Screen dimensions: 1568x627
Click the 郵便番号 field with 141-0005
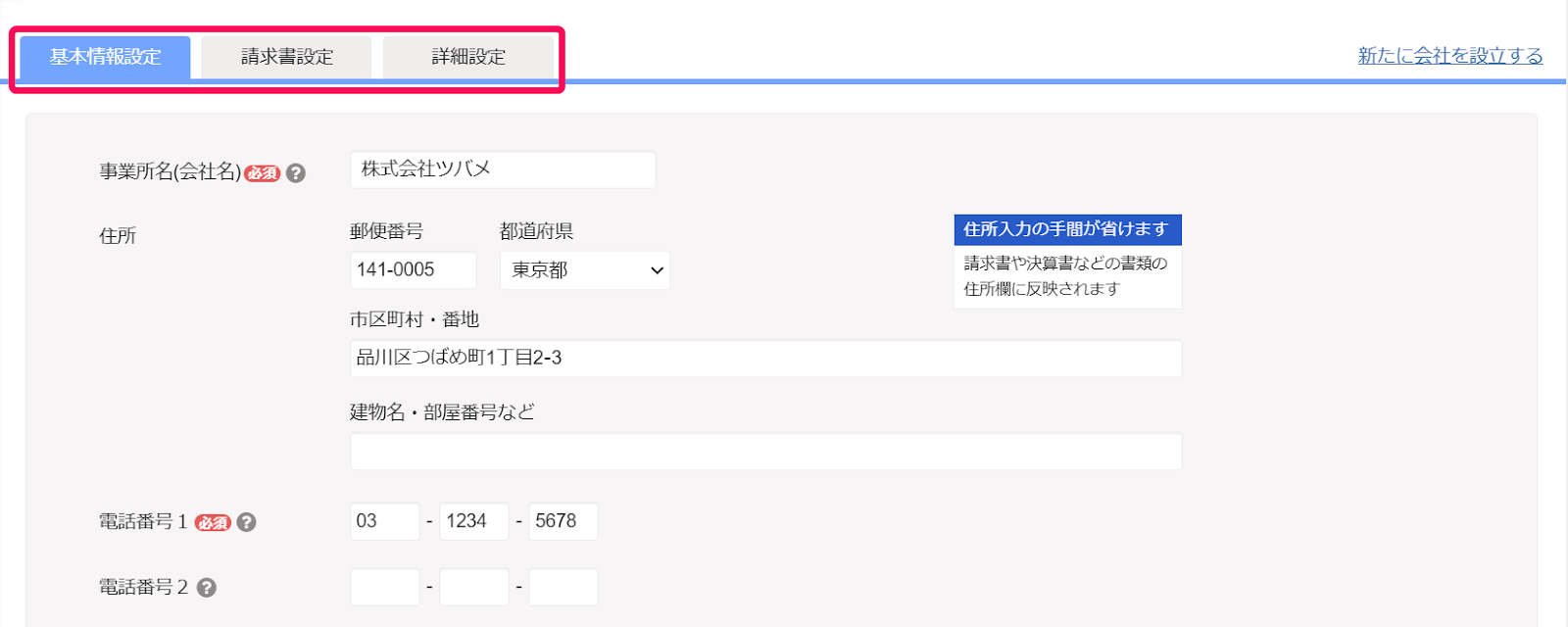414,270
